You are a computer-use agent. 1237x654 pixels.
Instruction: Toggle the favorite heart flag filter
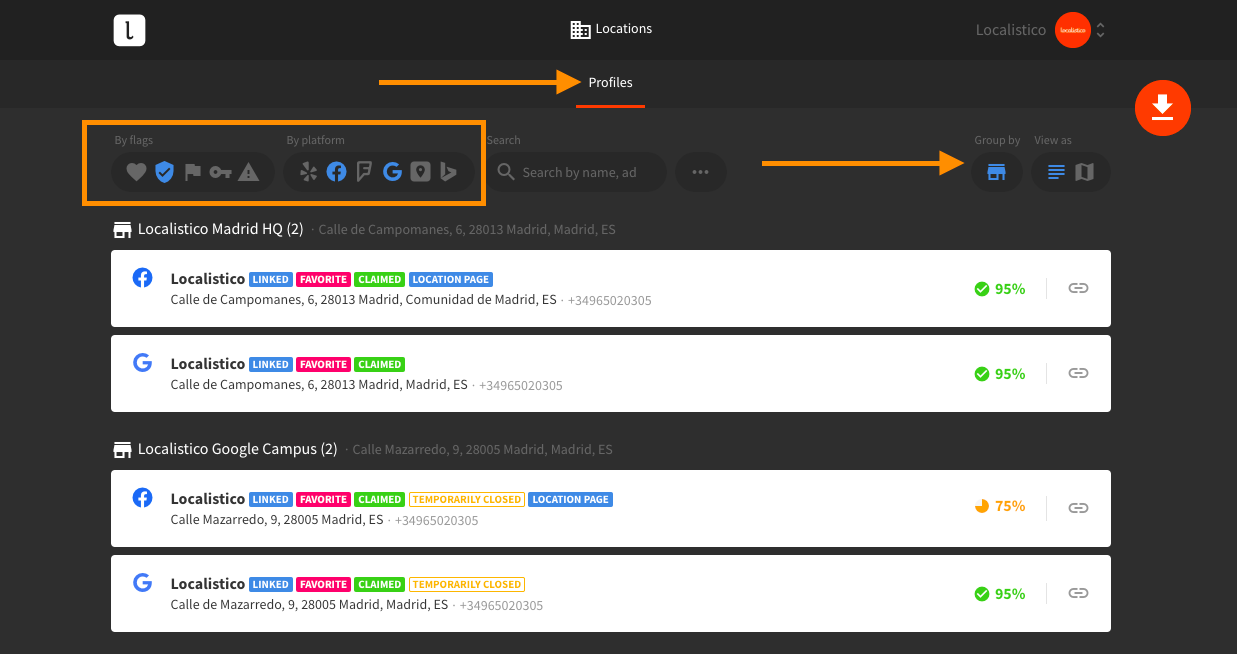(136, 172)
